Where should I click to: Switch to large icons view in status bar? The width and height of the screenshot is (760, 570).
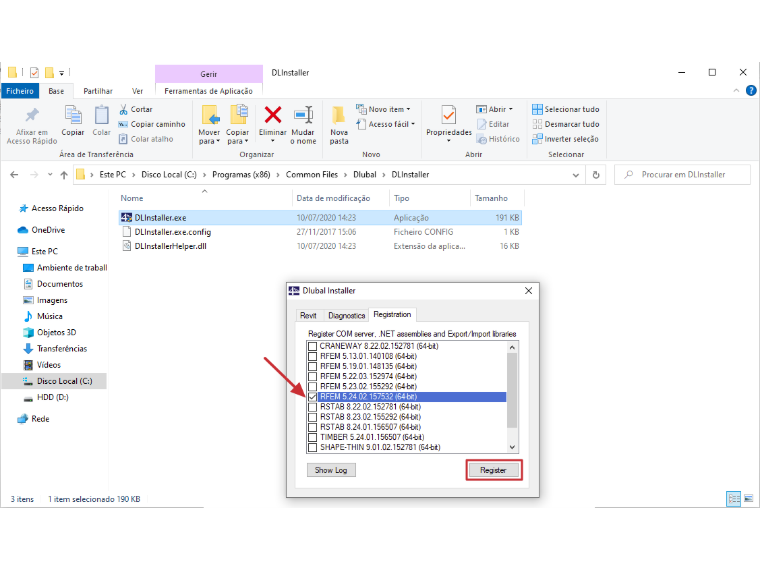[x=749, y=499]
